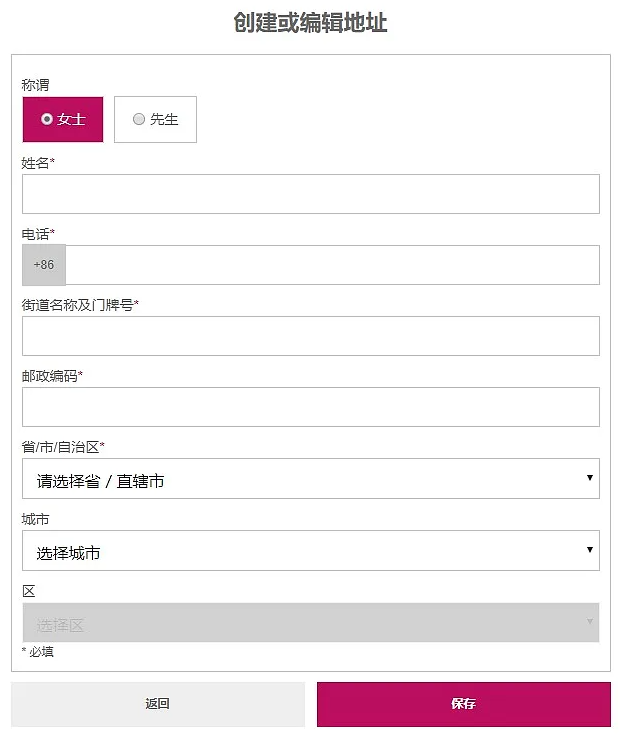Click the 省/市/自治区 field label

[63, 447]
